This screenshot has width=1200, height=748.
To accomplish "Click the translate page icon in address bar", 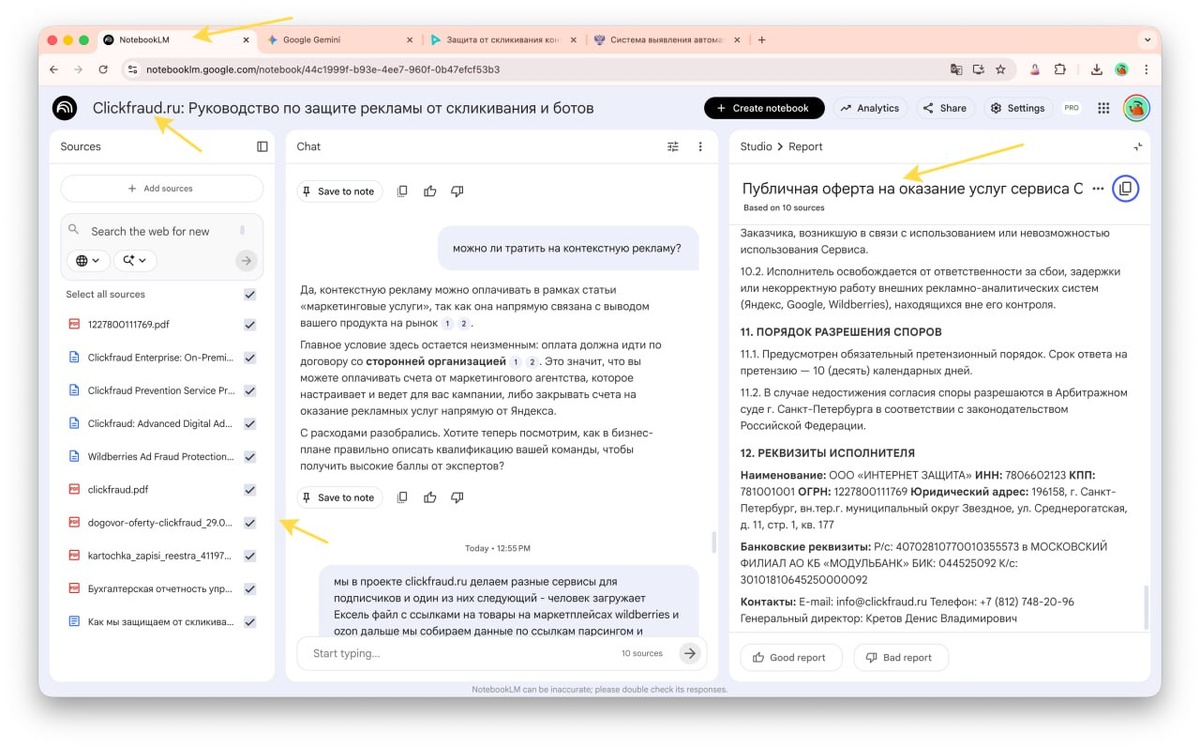I will (956, 70).
